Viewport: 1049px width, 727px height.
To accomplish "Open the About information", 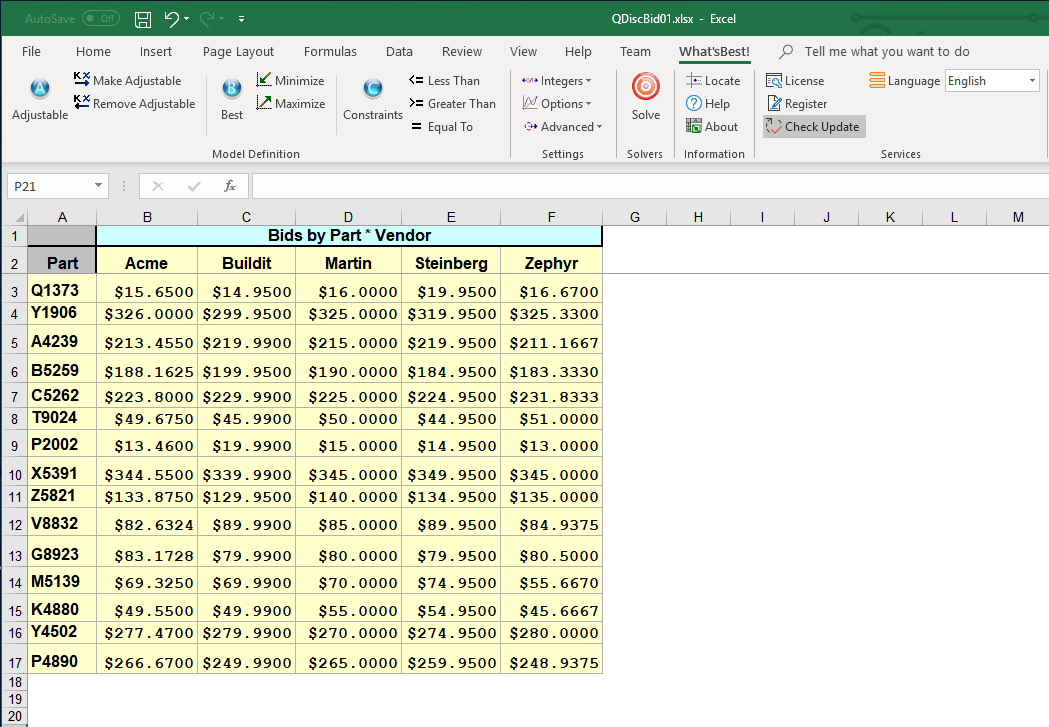I will (712, 126).
